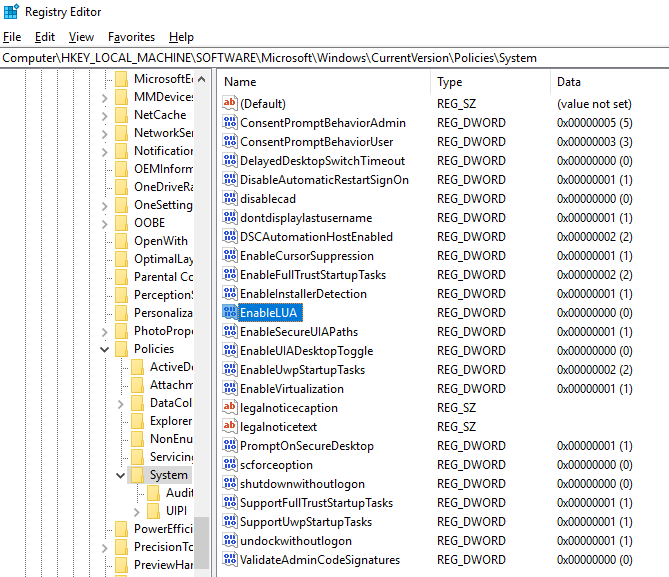This screenshot has height=577, width=669.
Task: Click the tree pane vertical scrollbar
Action: pyautogui.click(x=202, y=300)
